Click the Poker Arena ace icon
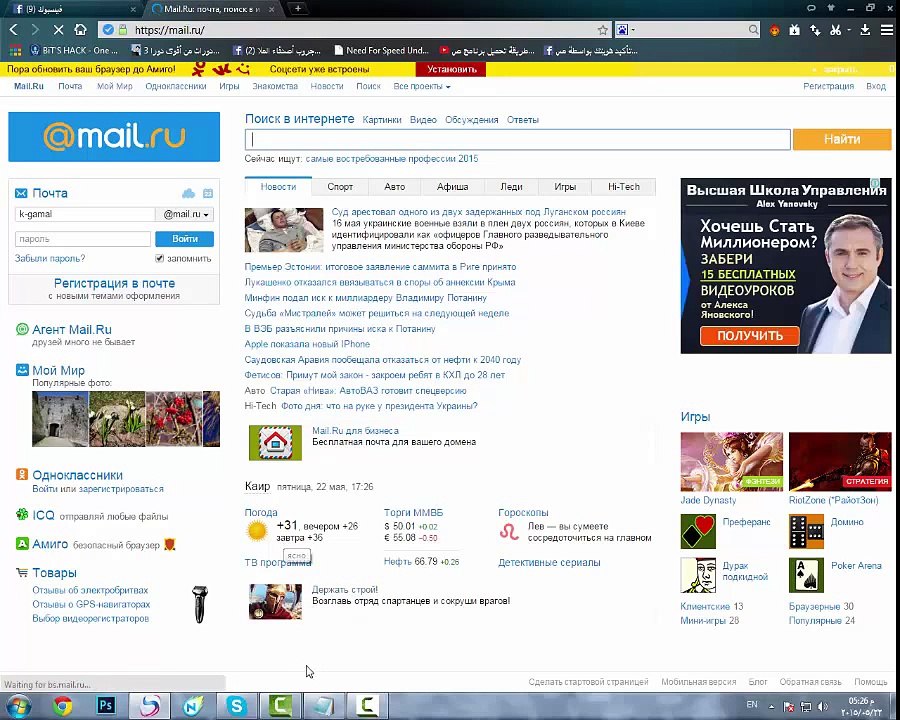The height and width of the screenshot is (720, 900). pos(806,575)
